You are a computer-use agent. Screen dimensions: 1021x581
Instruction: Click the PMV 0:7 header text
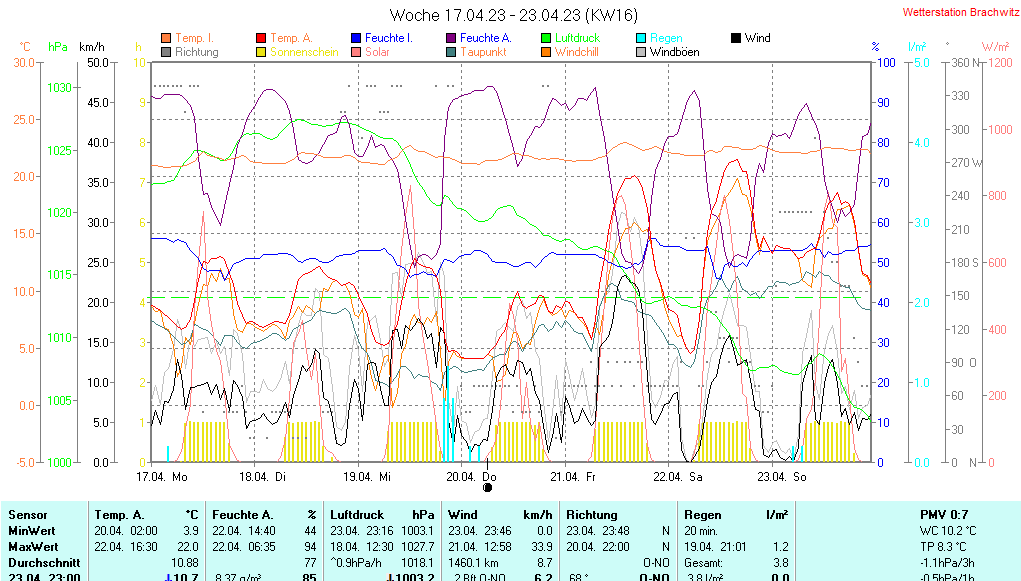point(943,514)
